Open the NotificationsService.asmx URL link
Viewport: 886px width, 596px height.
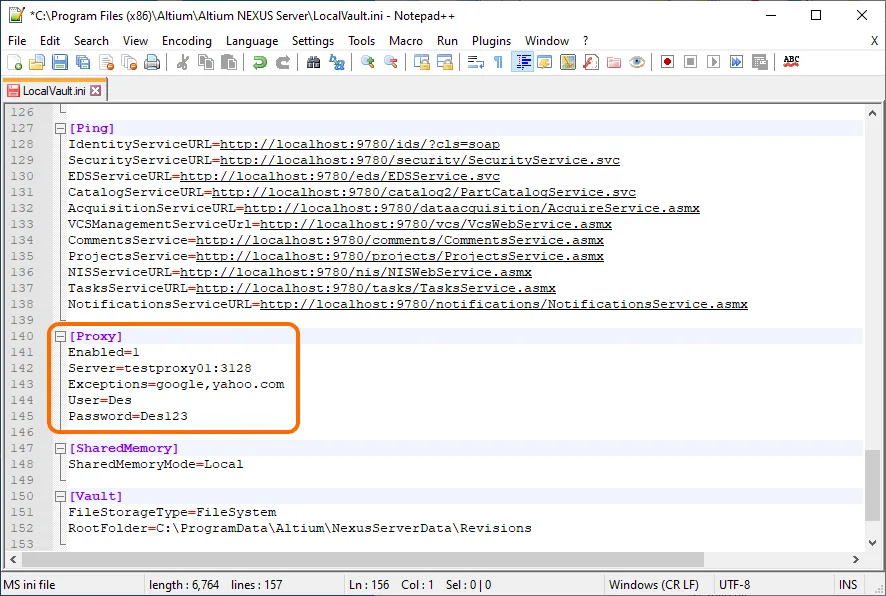coord(503,304)
